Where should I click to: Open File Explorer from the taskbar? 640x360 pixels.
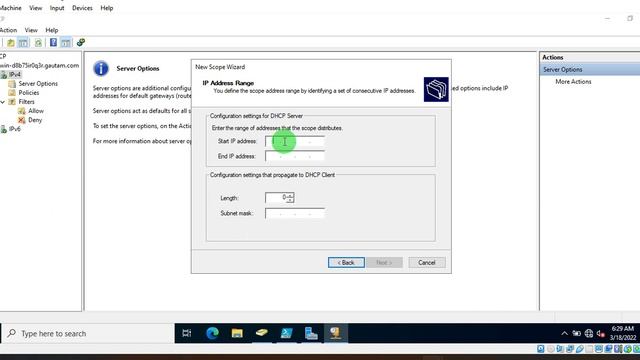237,333
